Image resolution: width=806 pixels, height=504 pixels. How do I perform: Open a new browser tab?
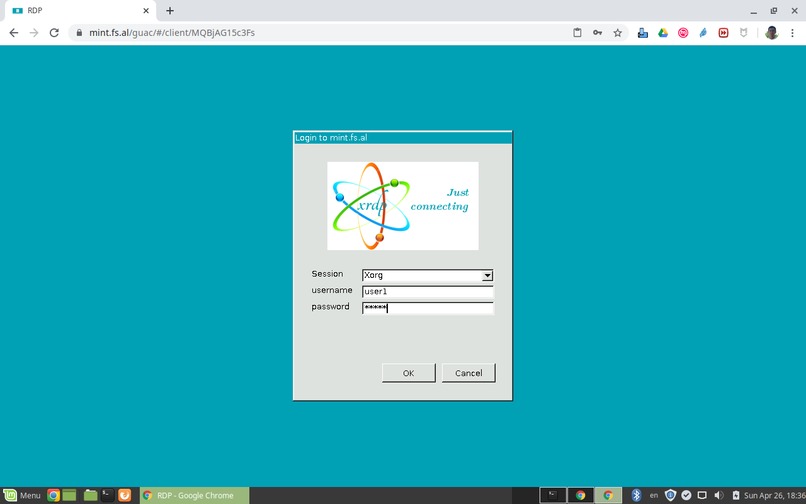pyautogui.click(x=170, y=10)
